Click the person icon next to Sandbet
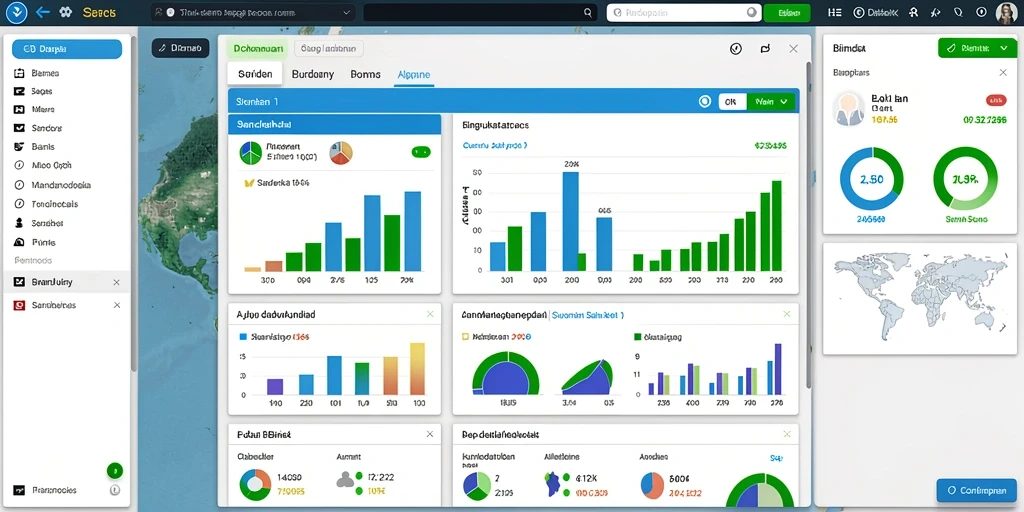Viewport: 1024px width, 512px height. (x=19, y=223)
